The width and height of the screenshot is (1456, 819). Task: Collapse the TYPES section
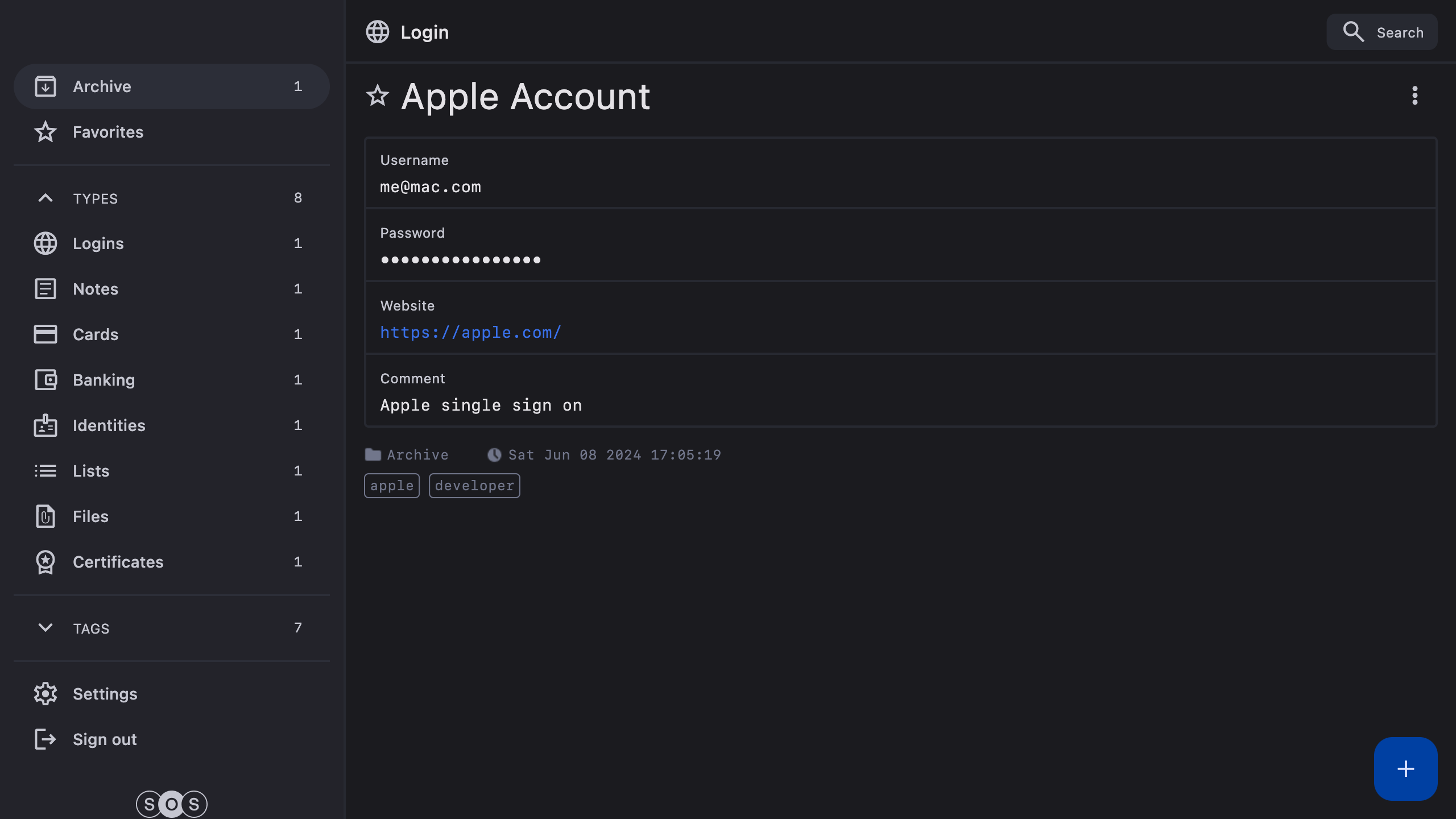[45, 198]
